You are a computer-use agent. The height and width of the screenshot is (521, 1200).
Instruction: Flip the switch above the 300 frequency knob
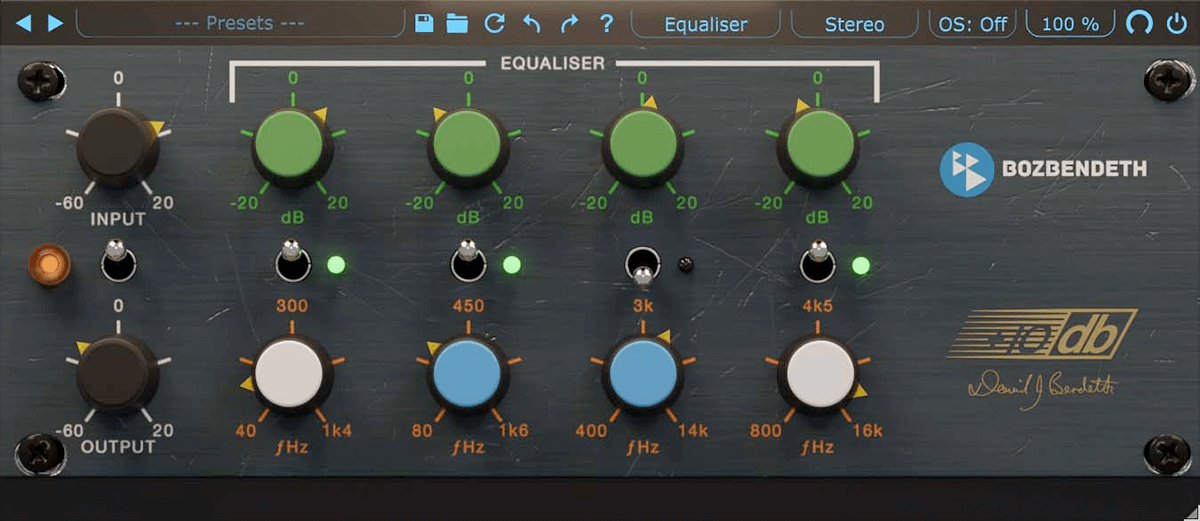291,261
